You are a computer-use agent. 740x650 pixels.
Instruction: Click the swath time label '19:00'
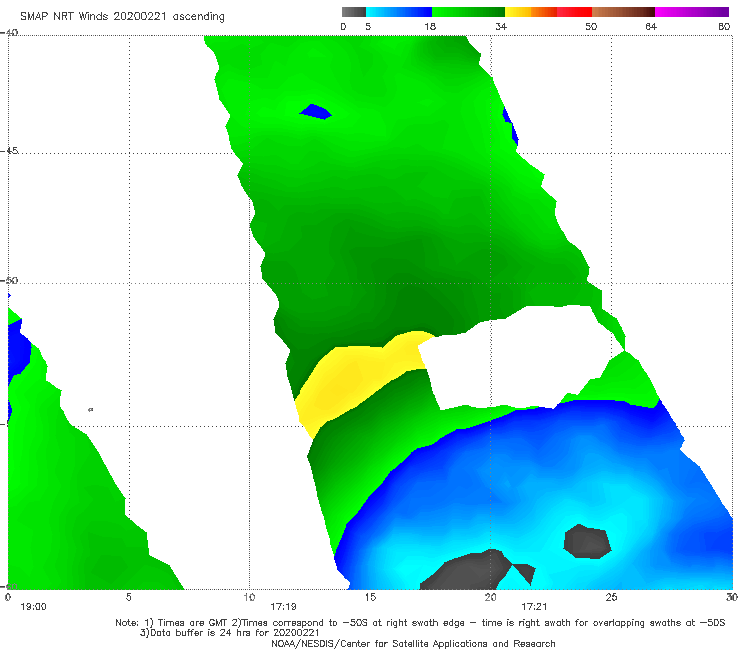(x=34, y=607)
